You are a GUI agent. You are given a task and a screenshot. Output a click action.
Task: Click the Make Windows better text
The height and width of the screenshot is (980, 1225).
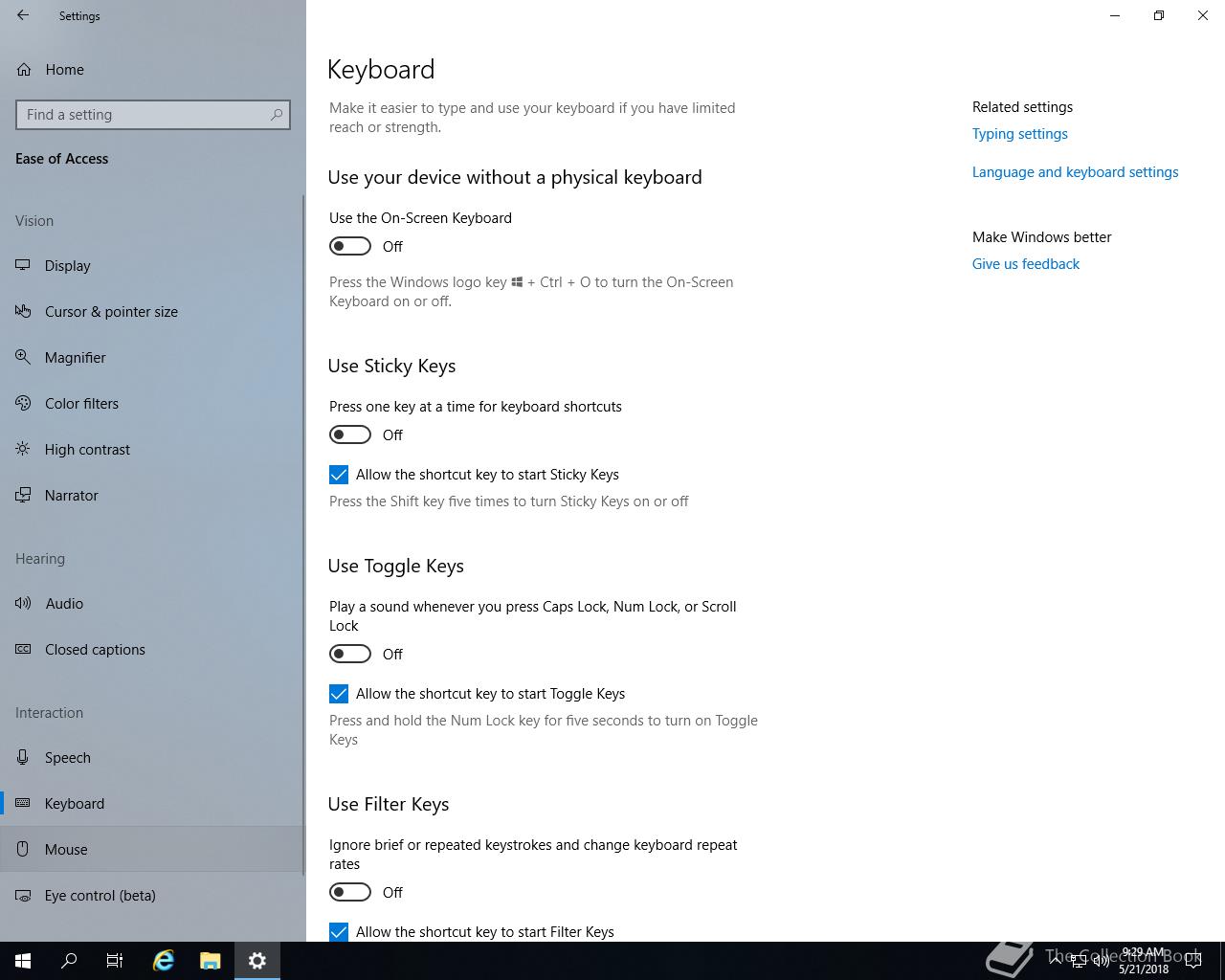point(1042,237)
